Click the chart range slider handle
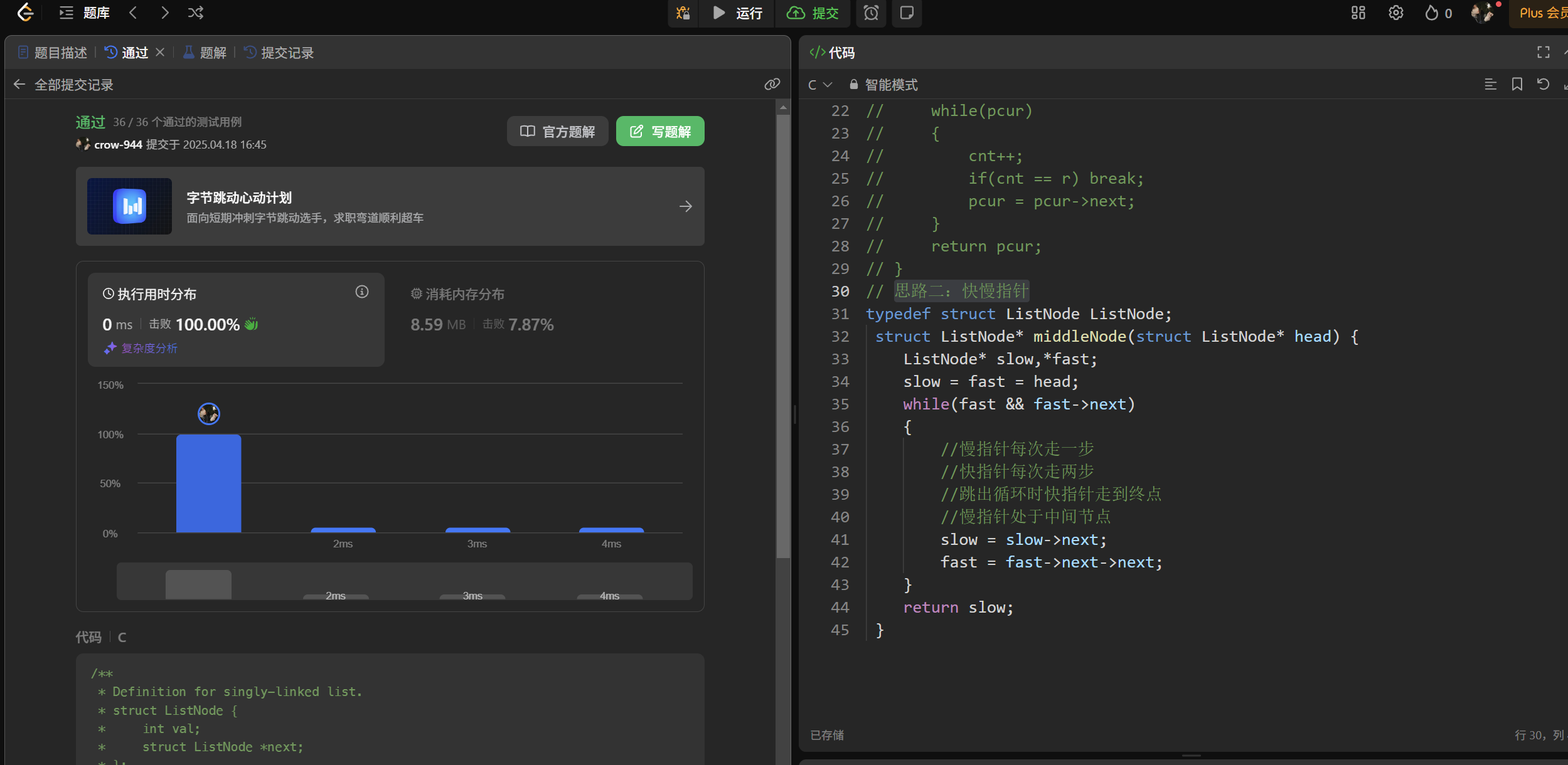The width and height of the screenshot is (1568, 765). pos(198,584)
